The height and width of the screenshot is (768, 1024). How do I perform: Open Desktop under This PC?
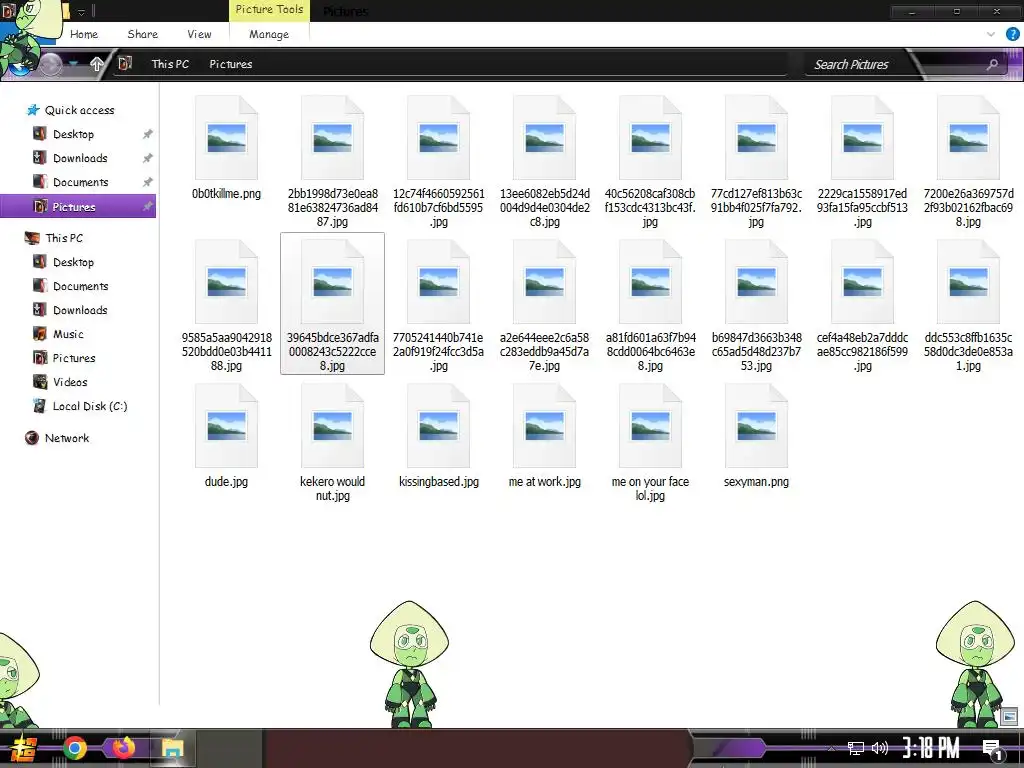click(x=73, y=262)
